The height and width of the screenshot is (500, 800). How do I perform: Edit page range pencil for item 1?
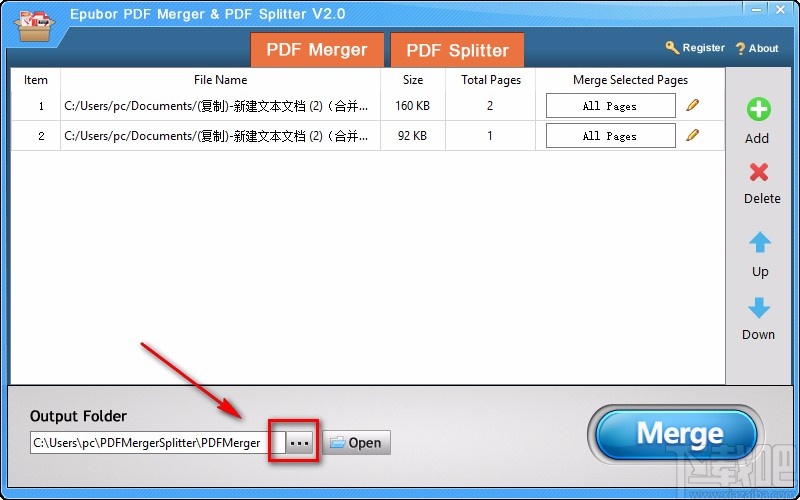[x=692, y=105]
